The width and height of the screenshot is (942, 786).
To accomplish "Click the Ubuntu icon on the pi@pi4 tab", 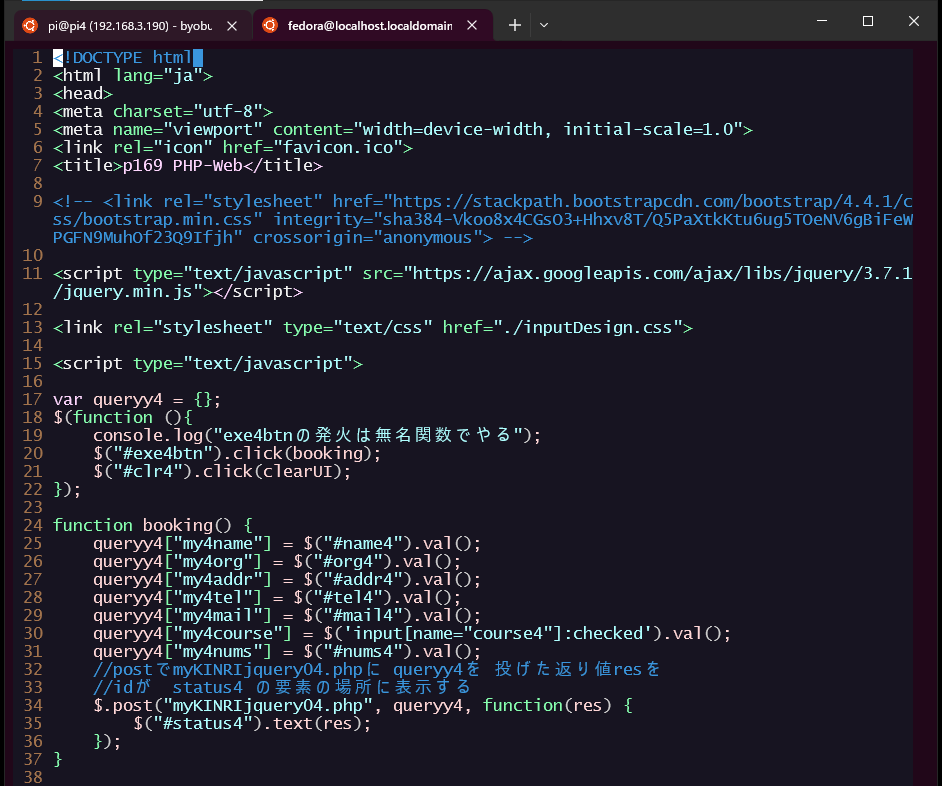I will click(x=29, y=26).
